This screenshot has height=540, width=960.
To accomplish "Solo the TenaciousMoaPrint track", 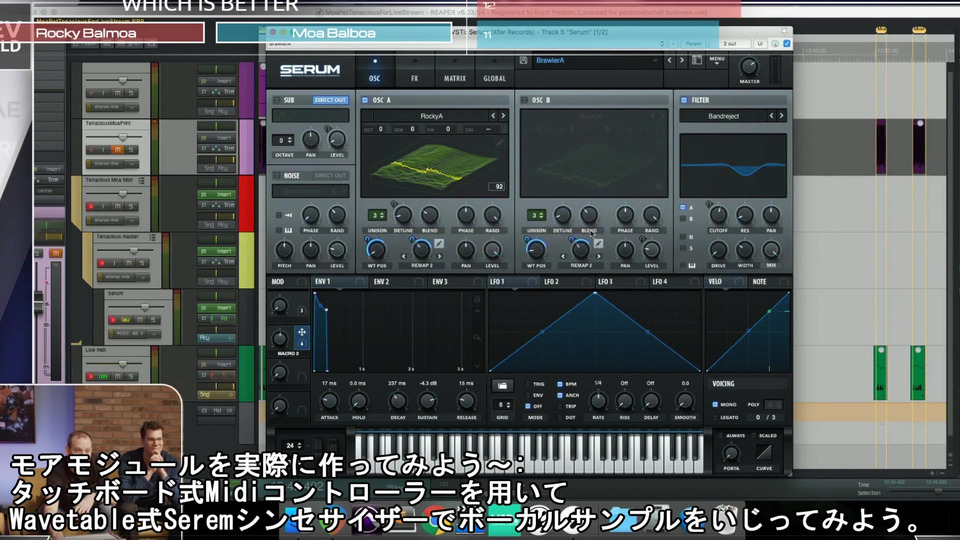I will [130, 149].
